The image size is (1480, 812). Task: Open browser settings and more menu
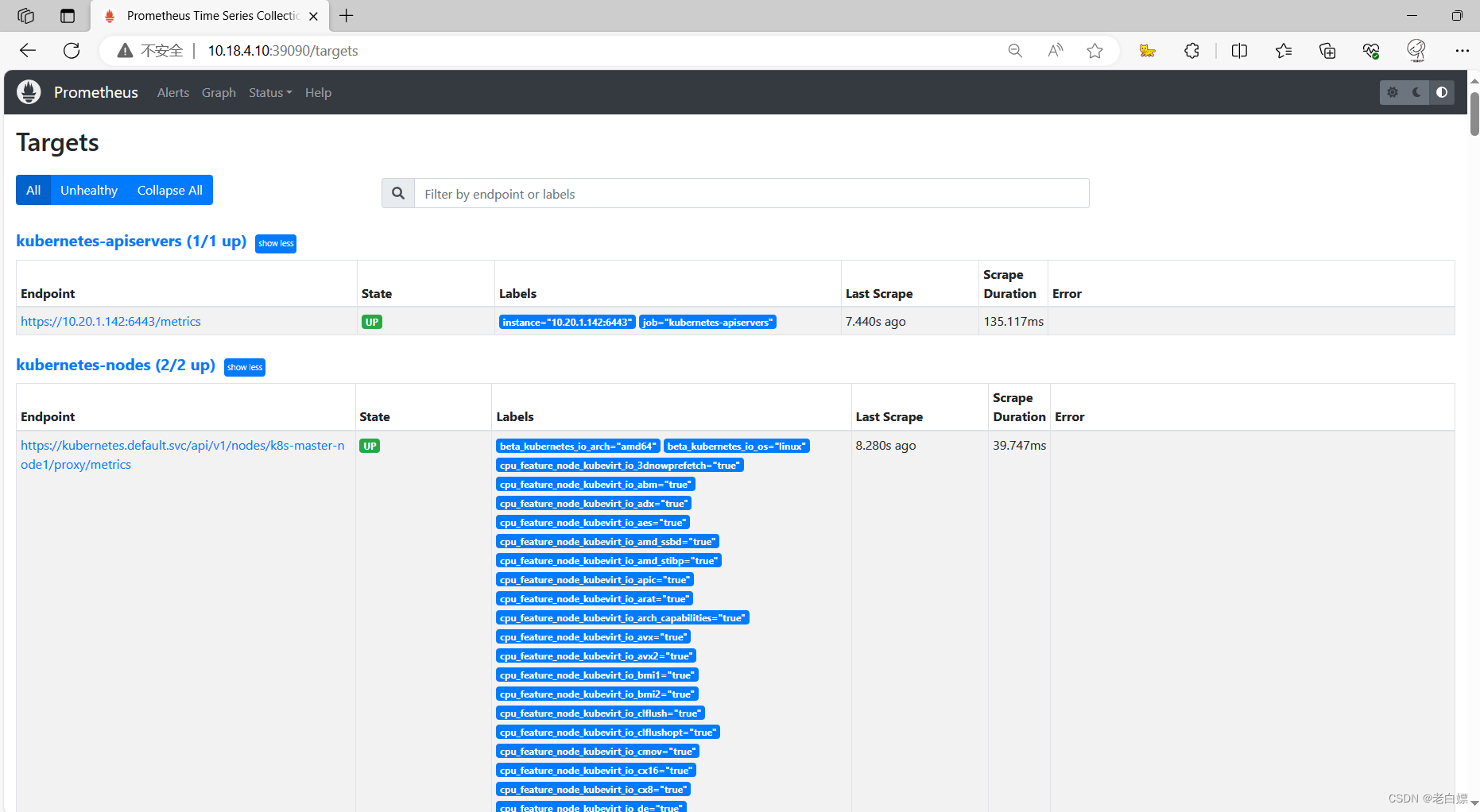pos(1463,51)
